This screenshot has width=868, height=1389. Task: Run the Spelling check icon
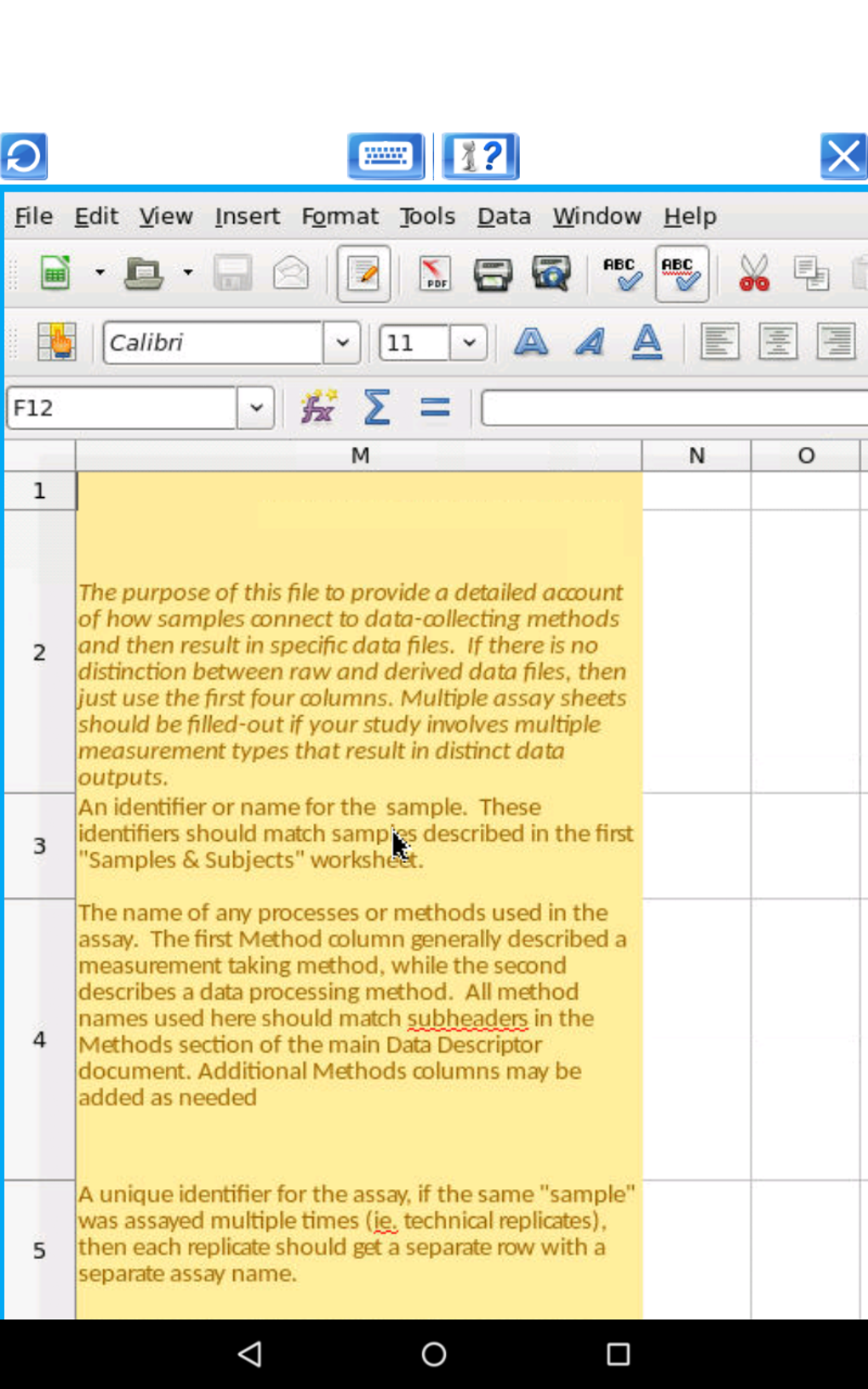coord(622,273)
